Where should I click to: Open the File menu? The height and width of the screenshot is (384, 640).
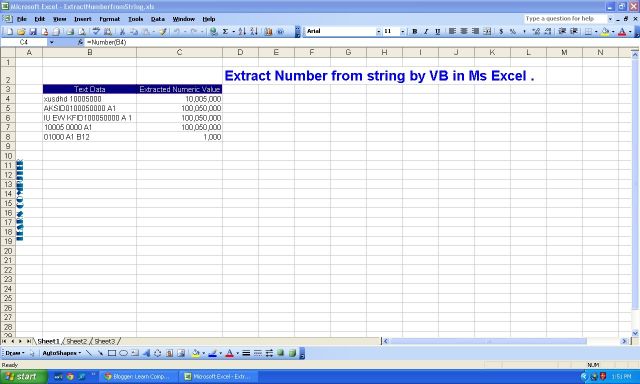[x=21, y=19]
